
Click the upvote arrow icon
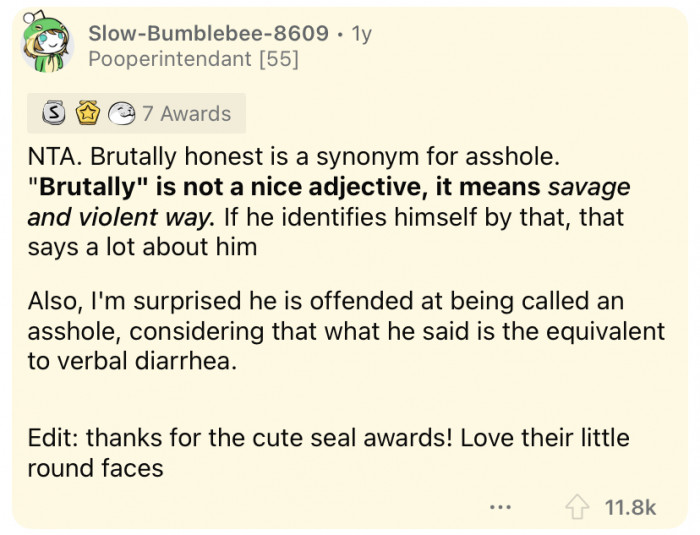coord(579,507)
